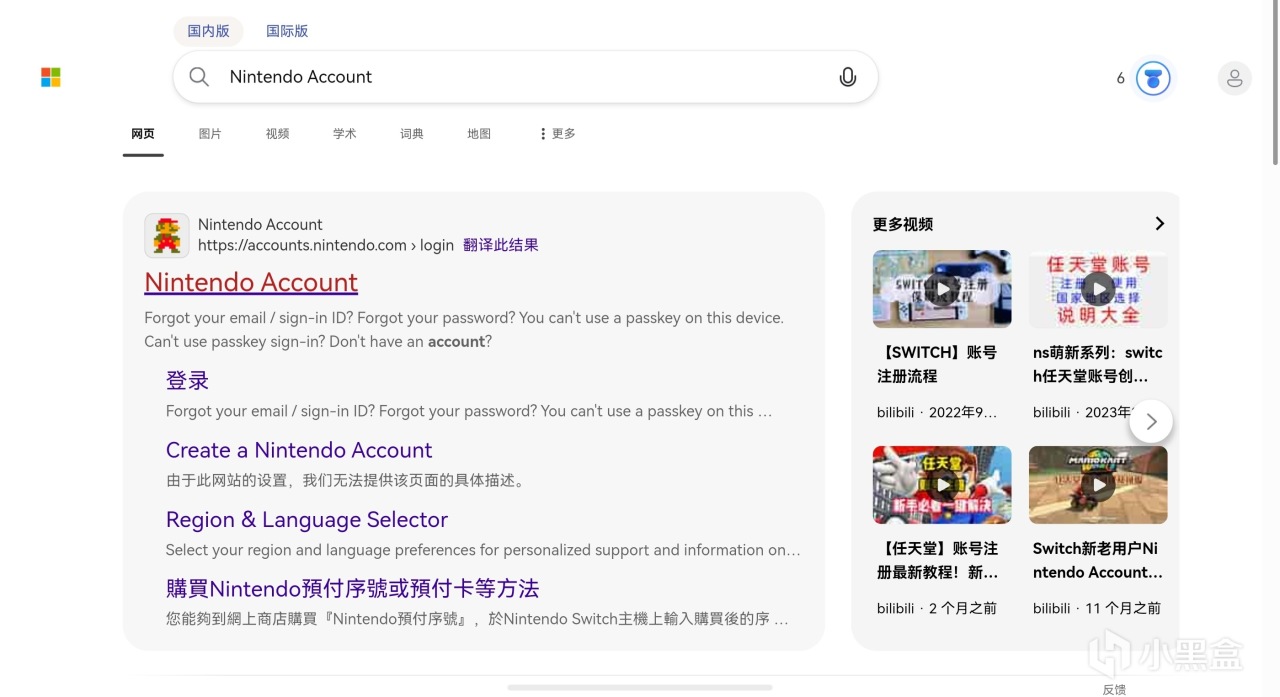The image size is (1280, 697).
Task: Click the 反馈 feedback link
Action: point(1114,689)
